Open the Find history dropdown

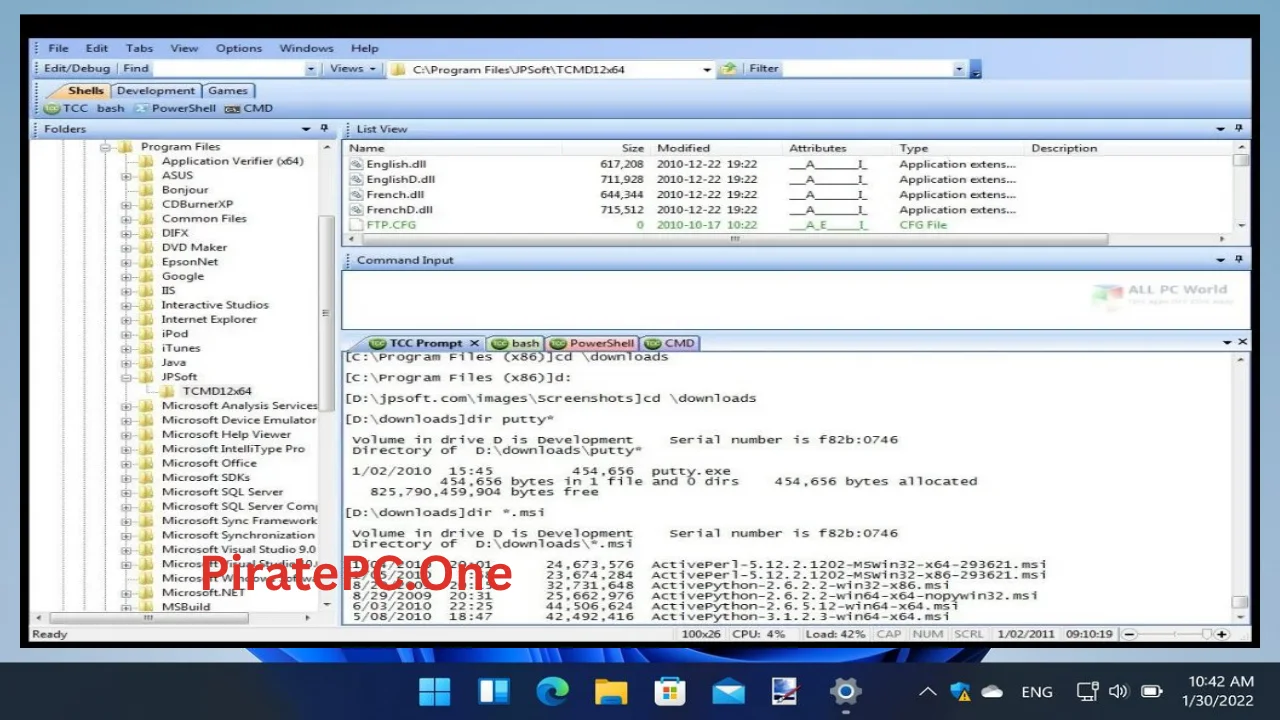point(310,69)
